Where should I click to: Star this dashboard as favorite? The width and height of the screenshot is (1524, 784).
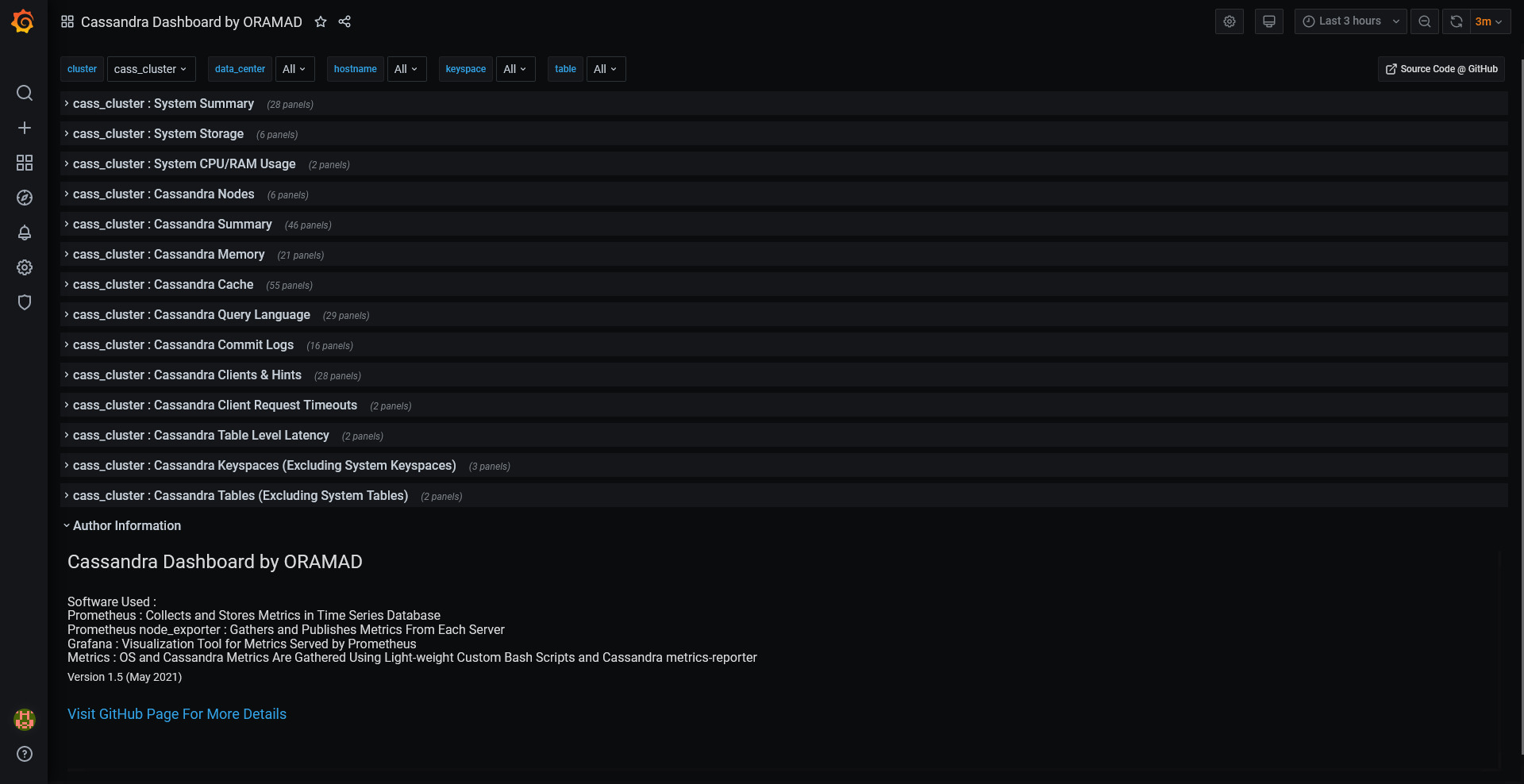[x=321, y=21]
